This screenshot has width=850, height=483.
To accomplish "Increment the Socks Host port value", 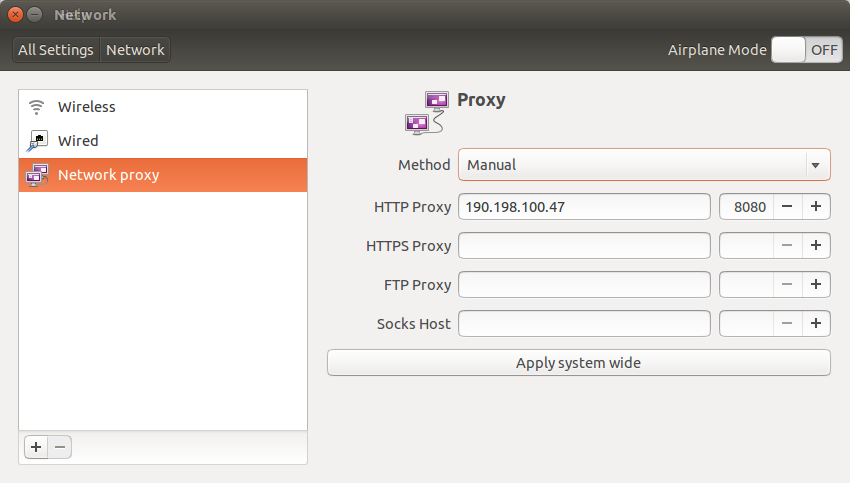I will click(x=816, y=324).
